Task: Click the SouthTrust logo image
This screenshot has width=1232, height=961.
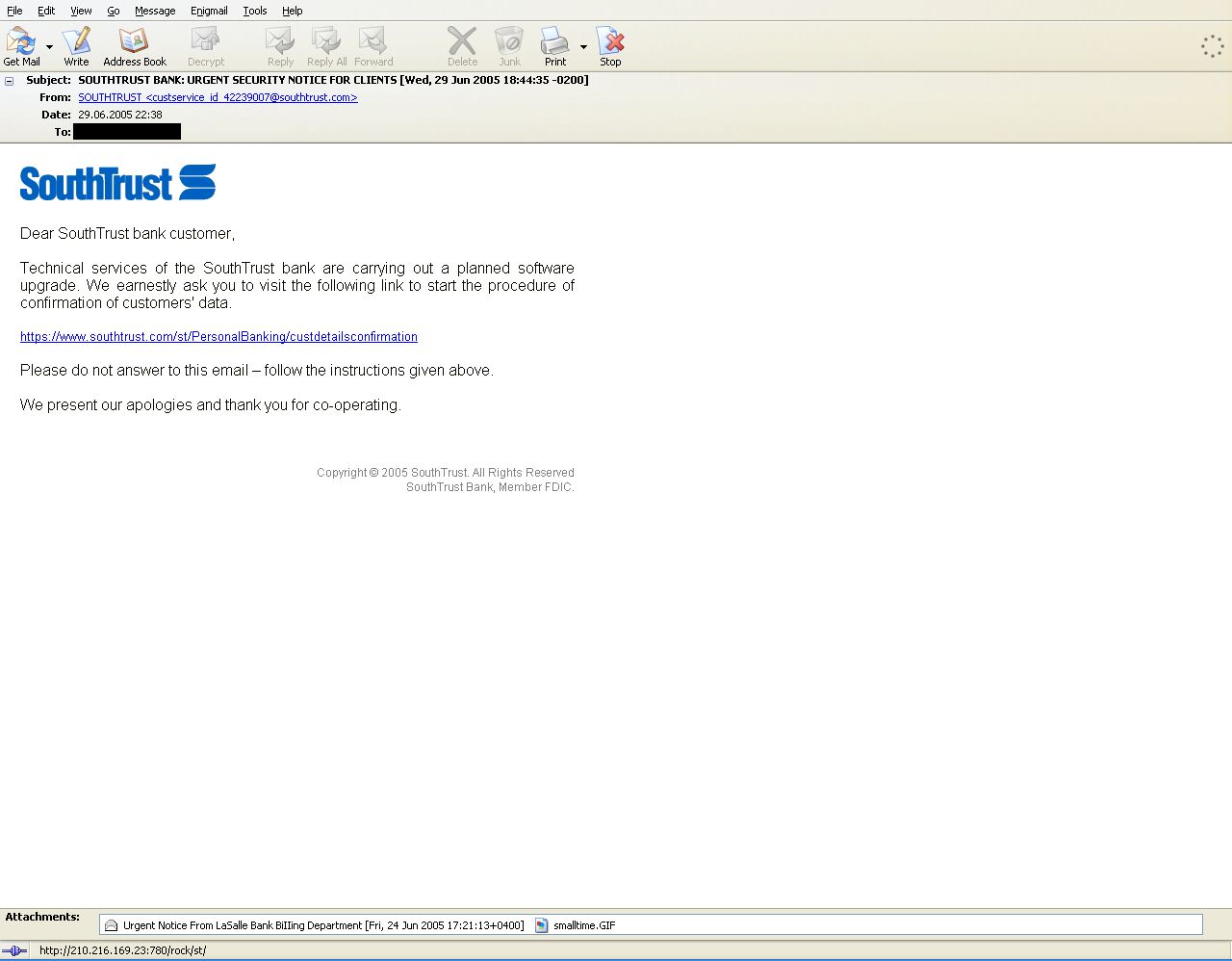Action: pyautogui.click(x=117, y=182)
